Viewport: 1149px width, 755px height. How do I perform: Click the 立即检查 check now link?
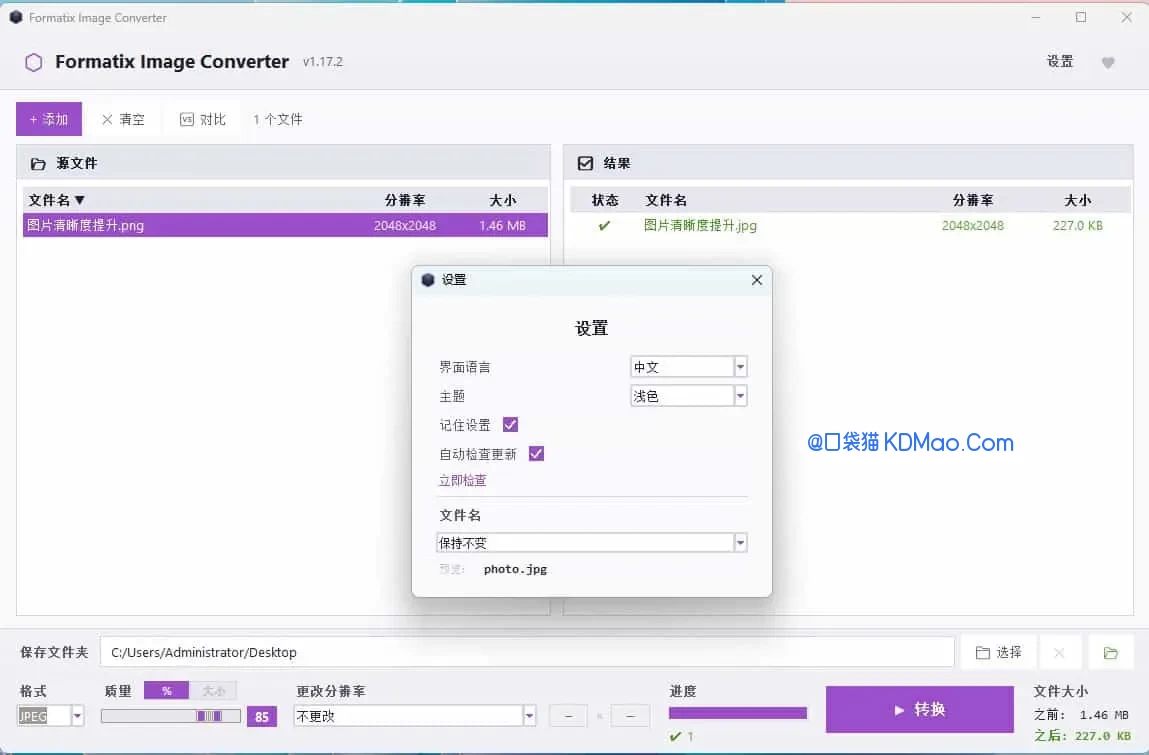[462, 480]
